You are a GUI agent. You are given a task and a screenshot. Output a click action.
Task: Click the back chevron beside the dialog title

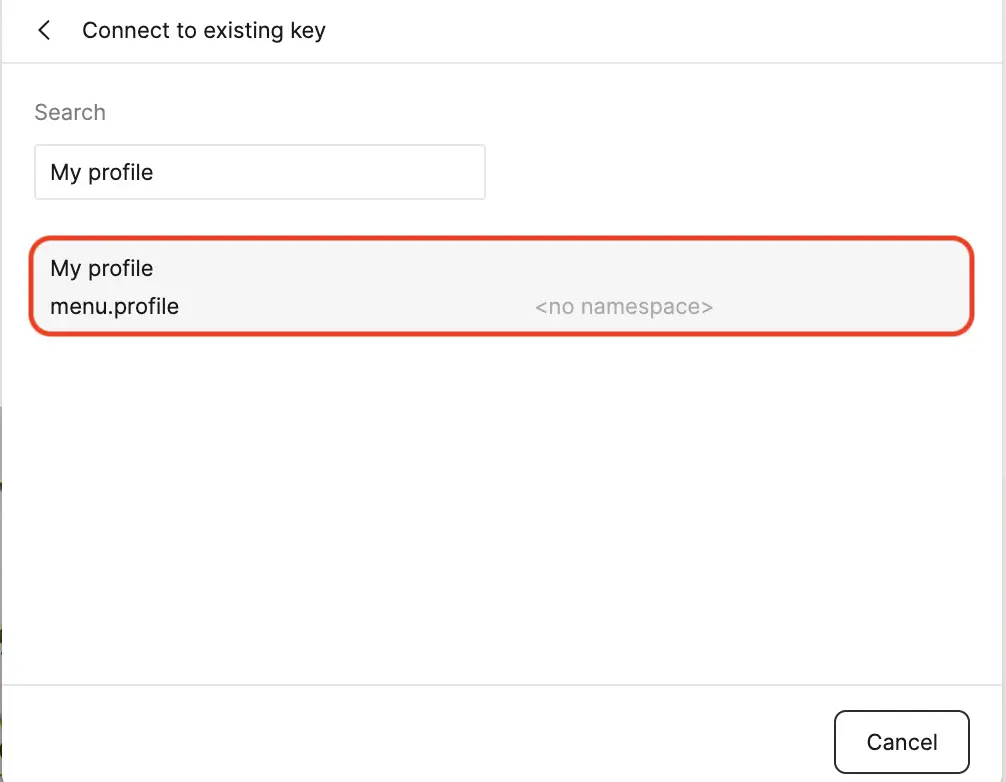click(x=44, y=31)
